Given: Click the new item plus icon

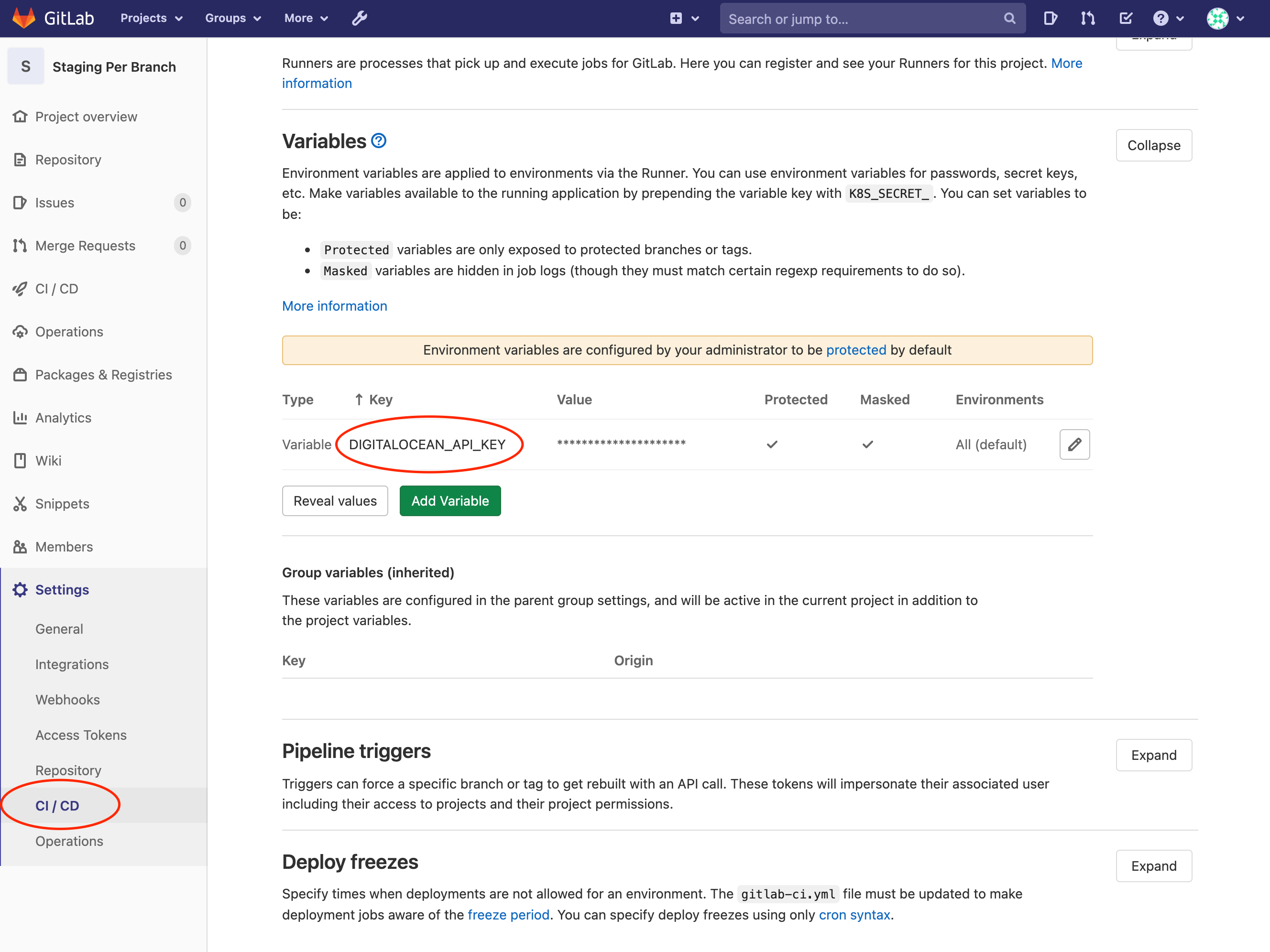Looking at the screenshot, I should pos(676,18).
